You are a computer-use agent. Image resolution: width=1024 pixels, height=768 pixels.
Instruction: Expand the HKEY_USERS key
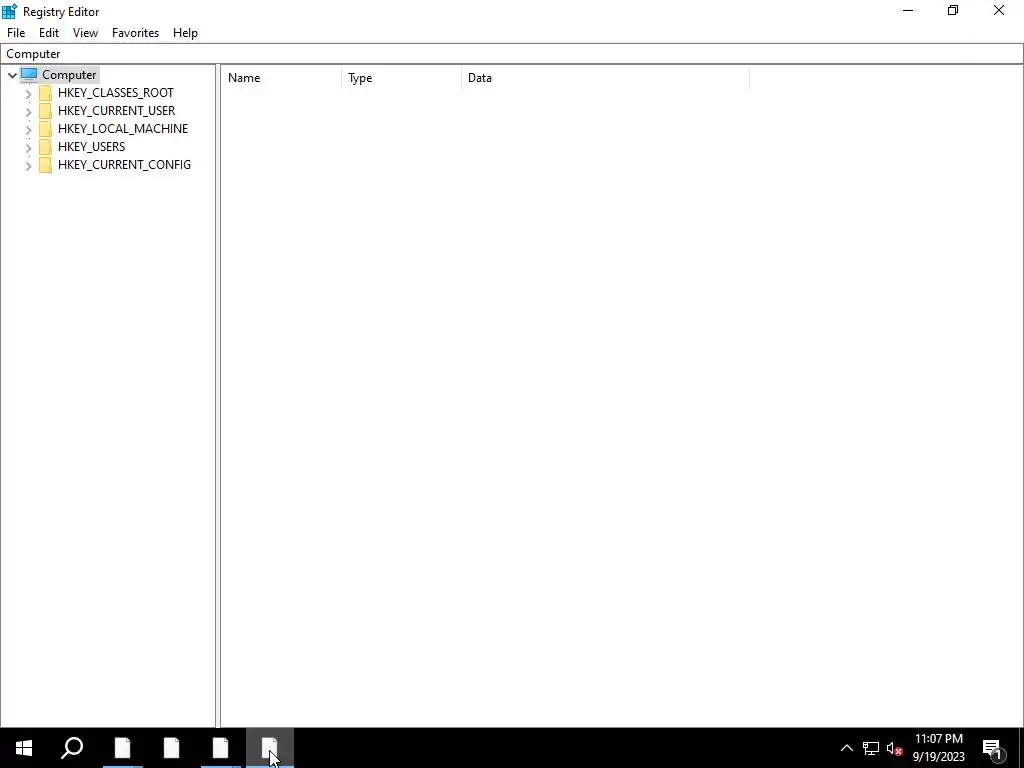pos(28,148)
